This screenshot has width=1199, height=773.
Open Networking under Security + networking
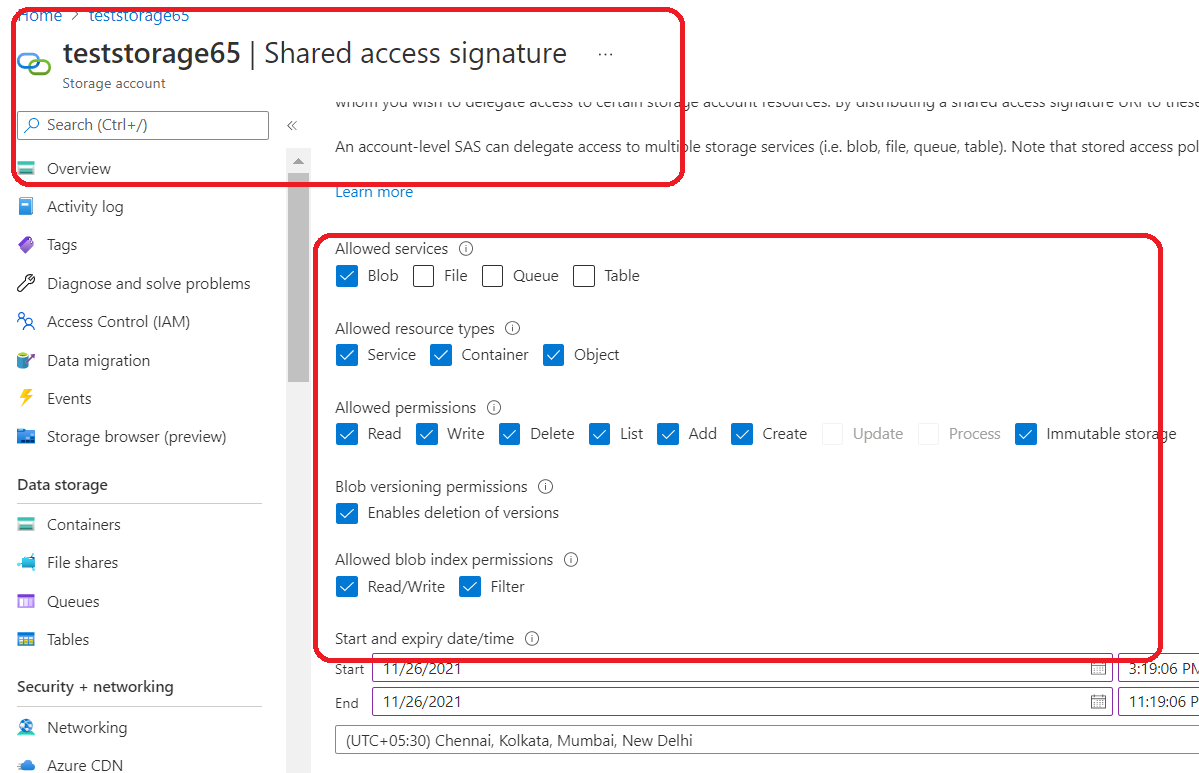(x=87, y=727)
